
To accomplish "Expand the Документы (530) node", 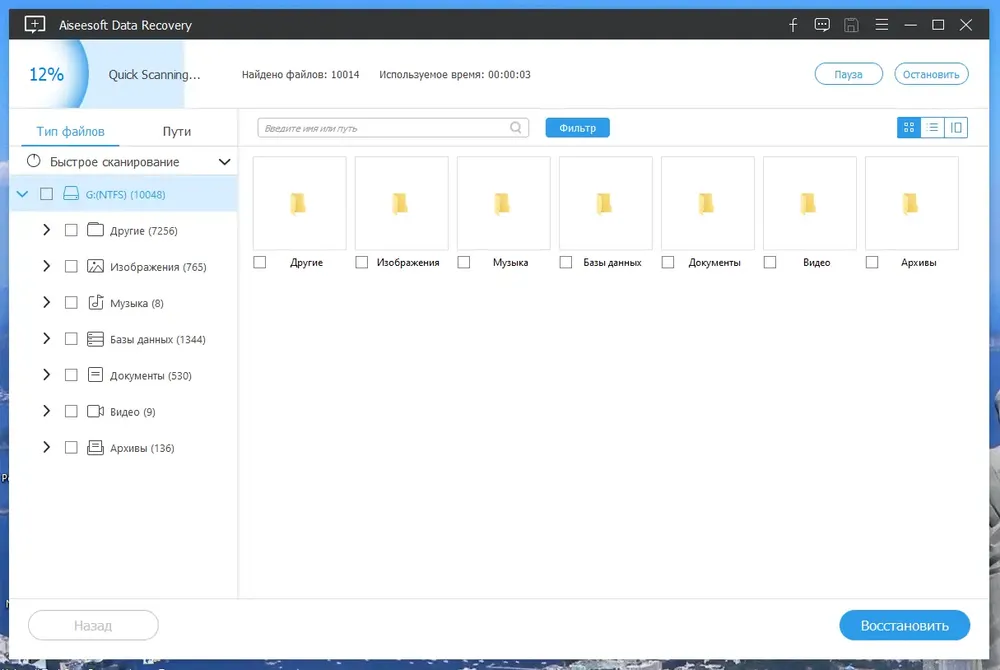I will click(47, 375).
